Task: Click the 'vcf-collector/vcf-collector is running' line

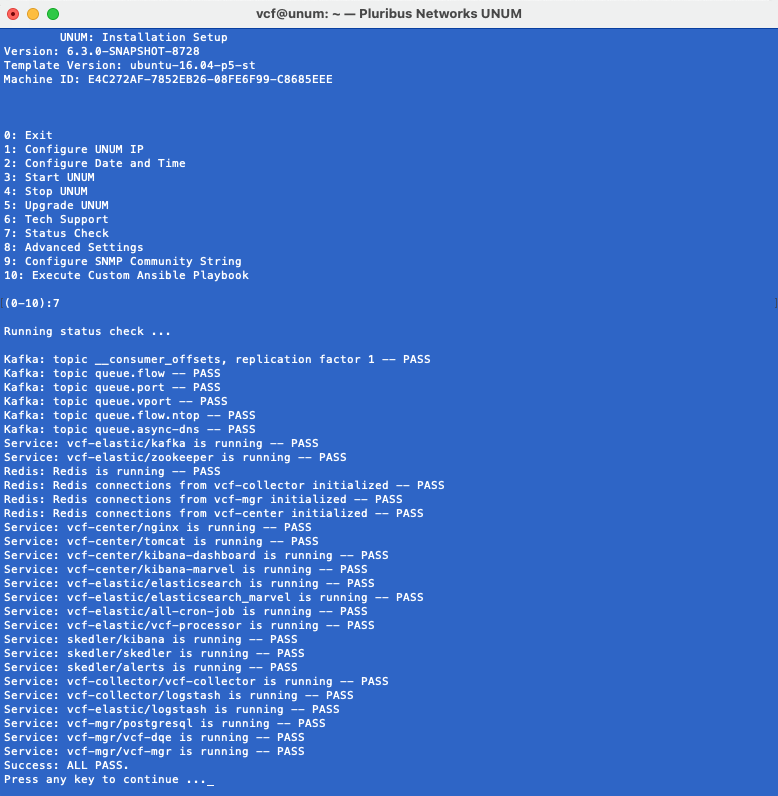Action: 196,681
